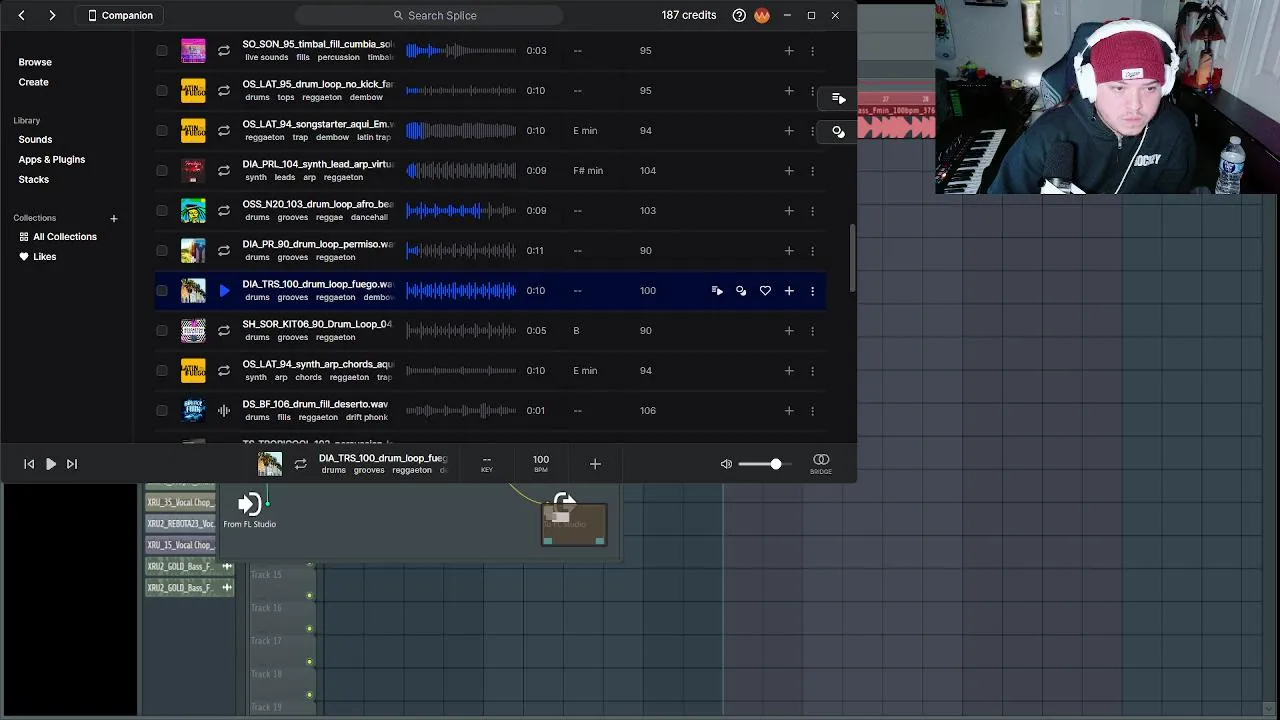Open Apps & Plugins in the Library

click(x=51, y=159)
